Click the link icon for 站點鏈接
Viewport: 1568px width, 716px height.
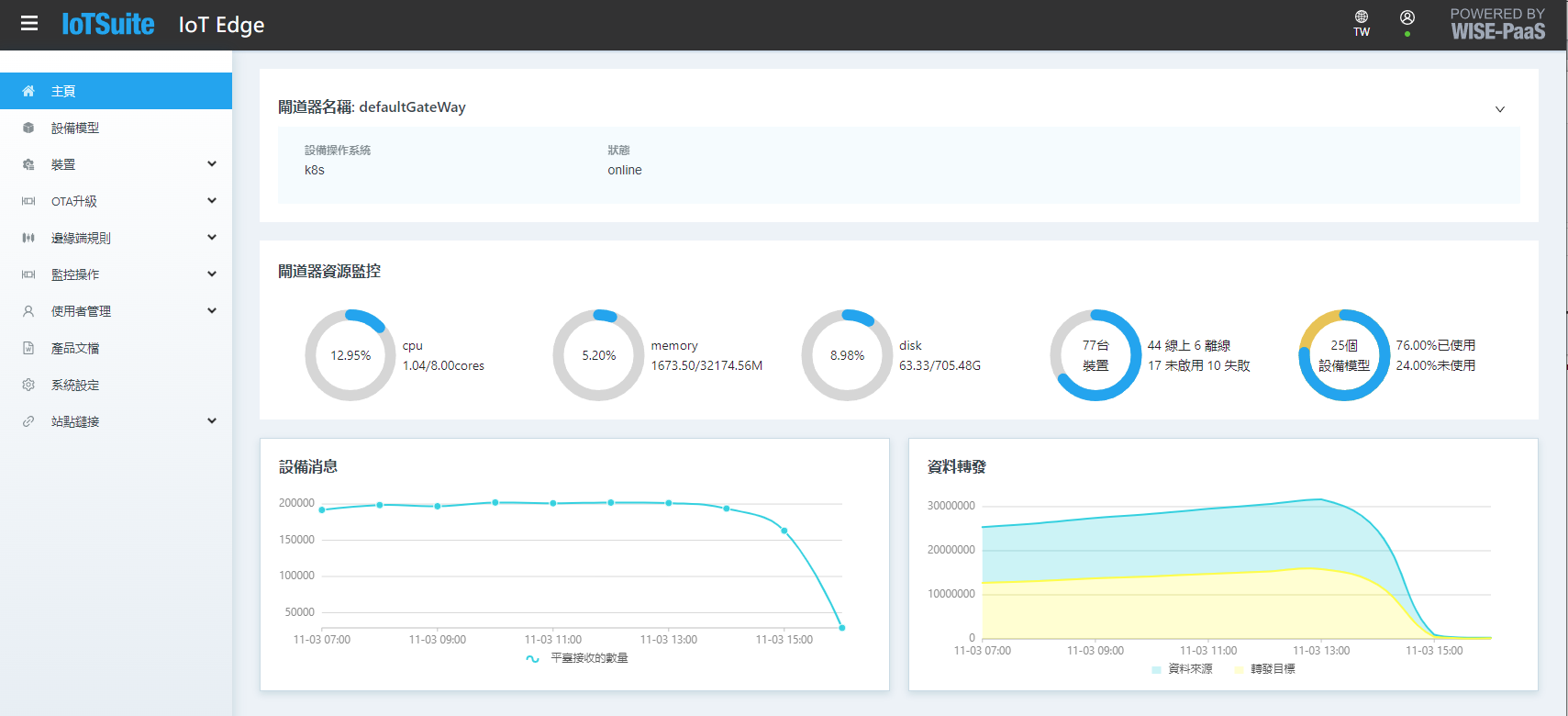(x=28, y=421)
